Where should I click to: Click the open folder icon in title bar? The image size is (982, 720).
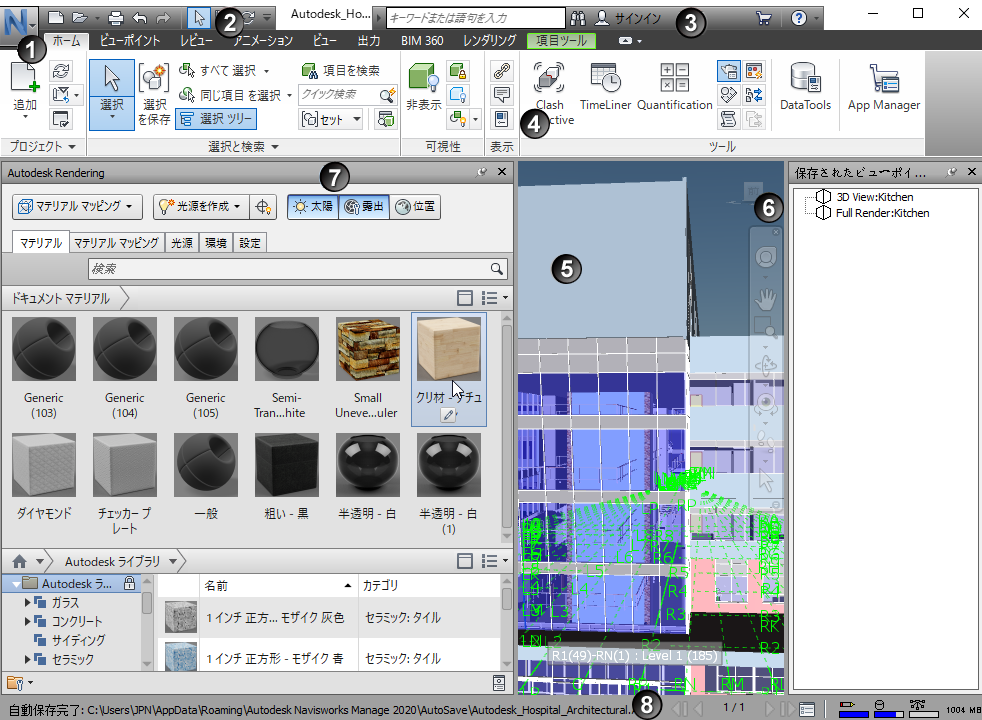point(79,18)
